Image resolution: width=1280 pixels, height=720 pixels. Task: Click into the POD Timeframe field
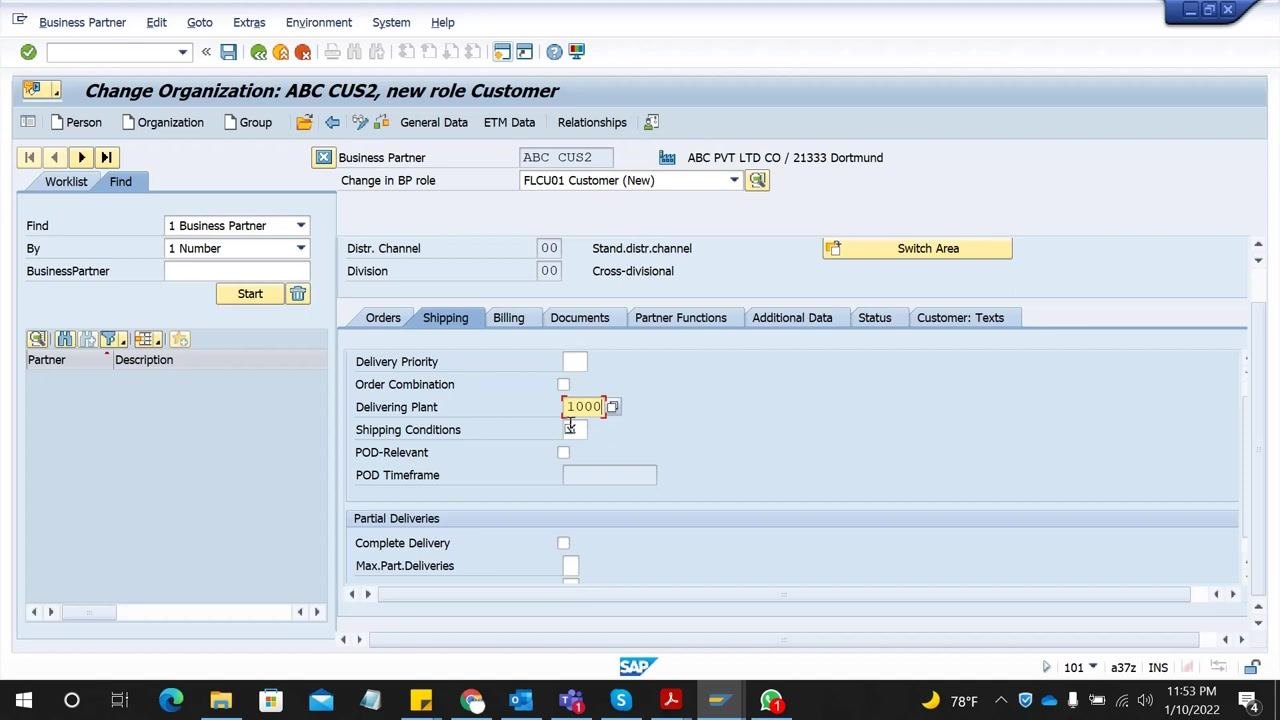tap(610, 475)
